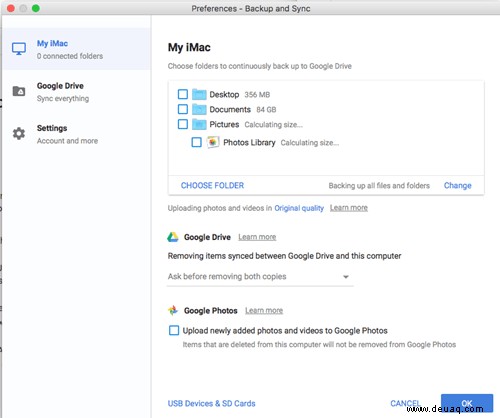The height and width of the screenshot is (418, 500).
Task: Check the Desktop folder checkbox
Action: [183, 94]
